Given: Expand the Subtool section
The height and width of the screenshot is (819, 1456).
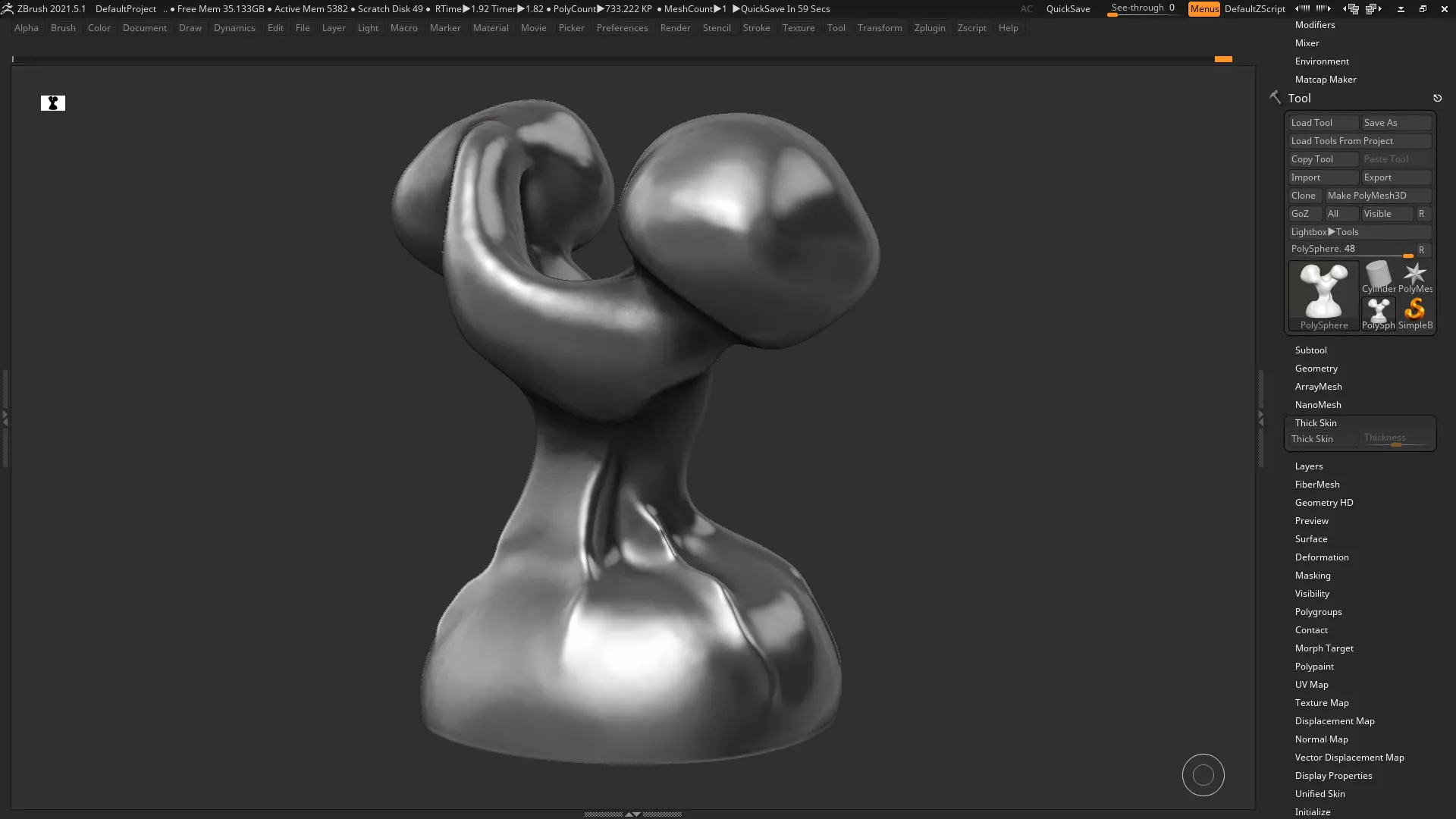Looking at the screenshot, I should click(x=1310, y=350).
